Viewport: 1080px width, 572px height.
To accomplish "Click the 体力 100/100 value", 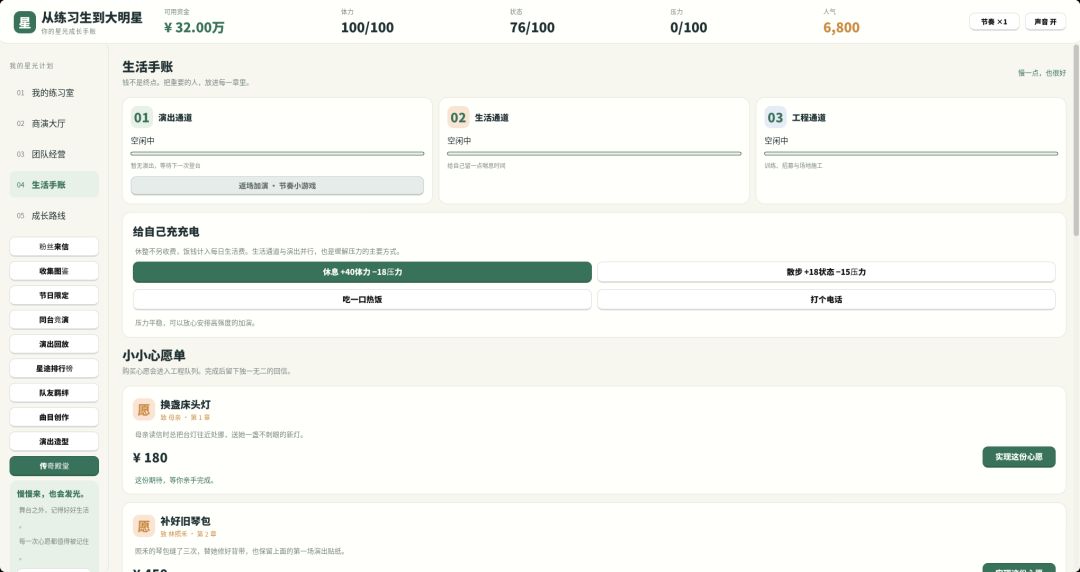I will click(x=367, y=28).
